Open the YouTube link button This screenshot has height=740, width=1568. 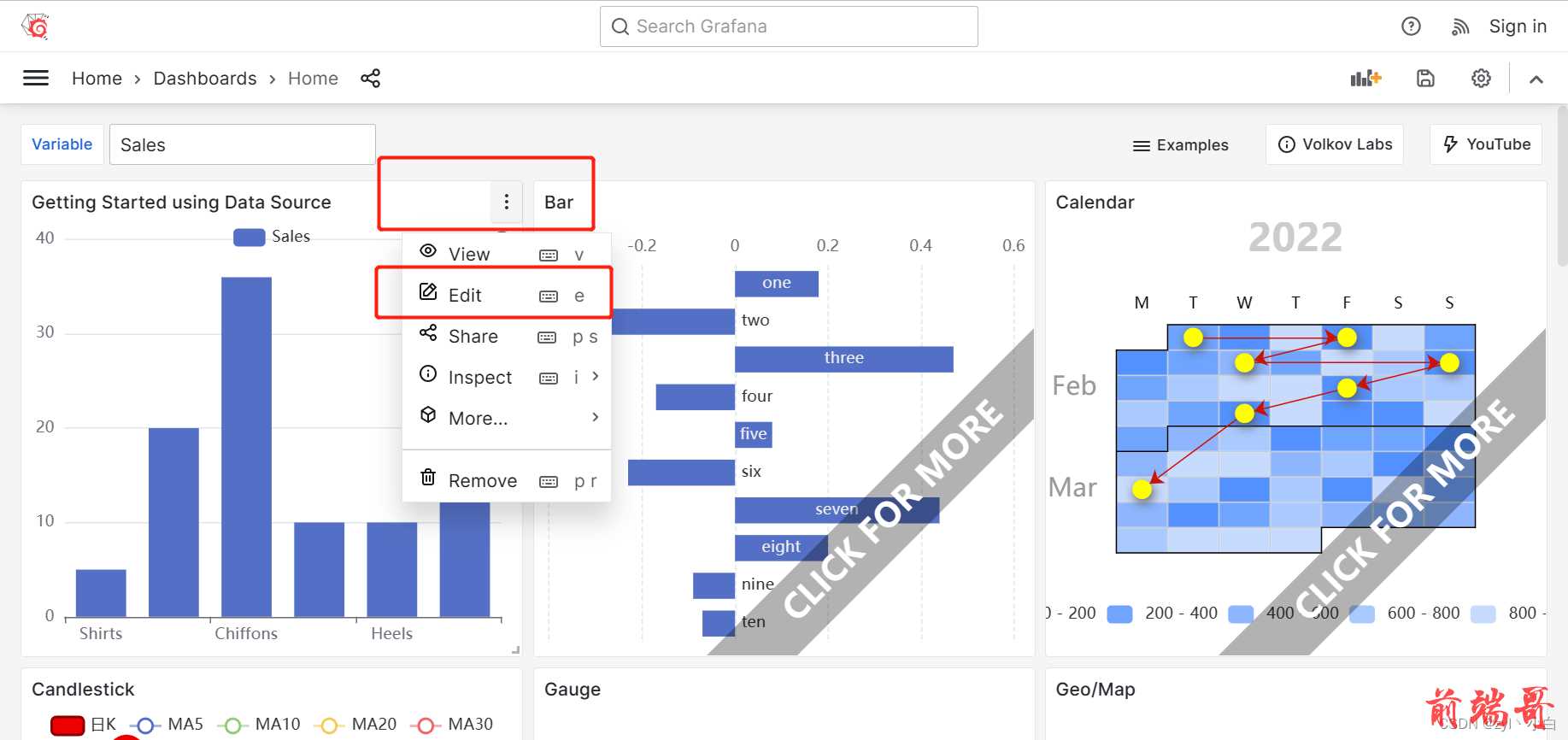pyautogui.click(x=1486, y=144)
